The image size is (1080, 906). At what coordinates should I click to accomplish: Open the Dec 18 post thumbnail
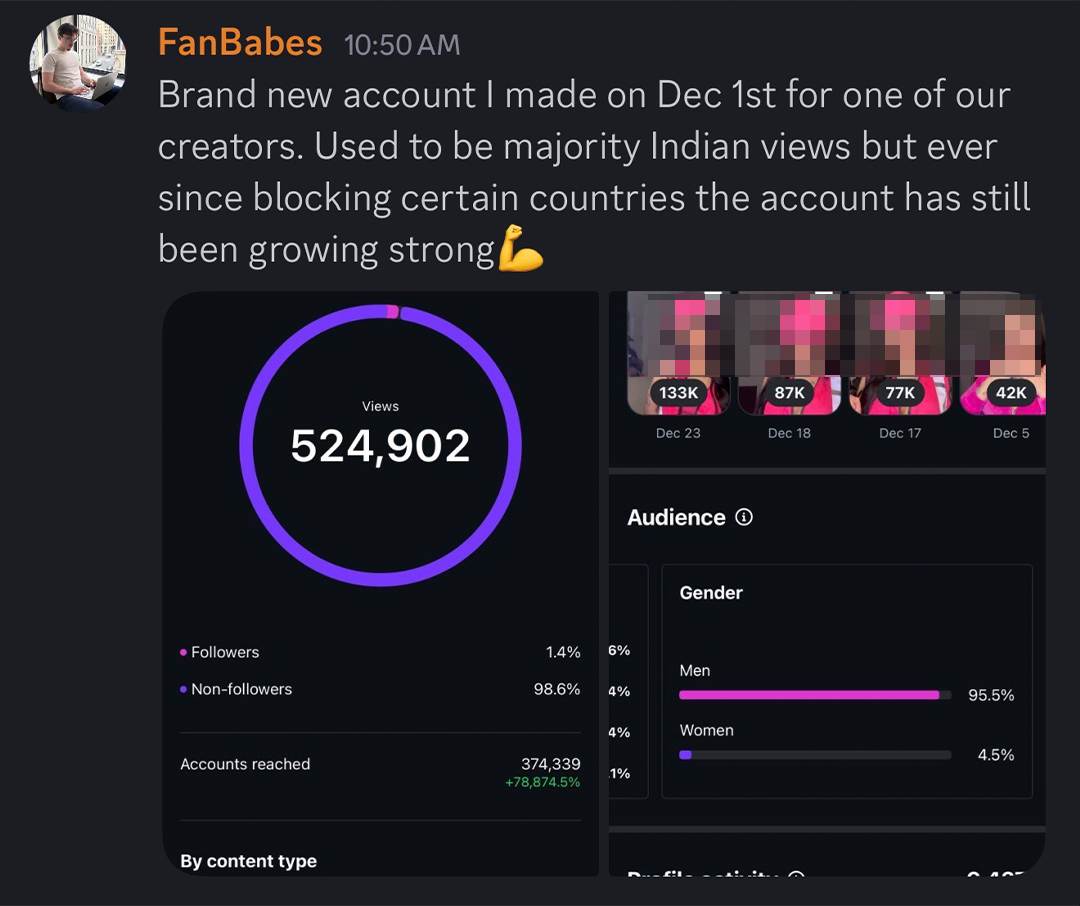point(789,345)
